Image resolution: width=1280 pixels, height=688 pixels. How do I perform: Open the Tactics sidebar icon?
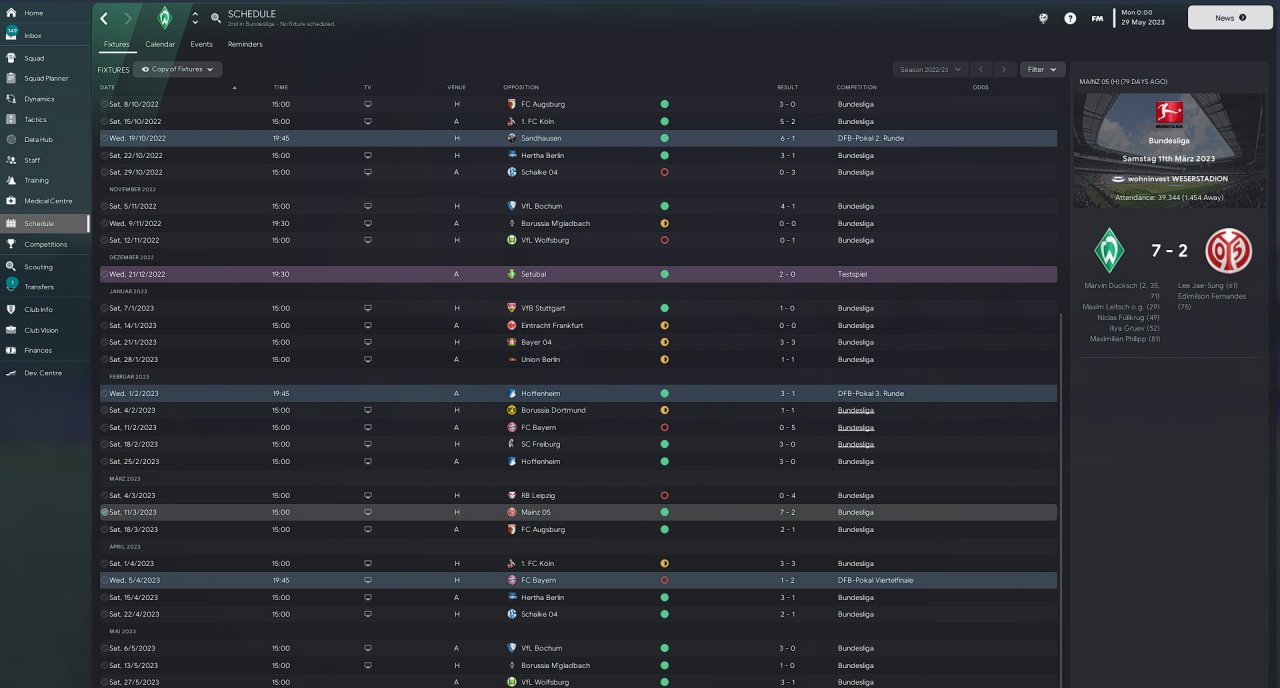[x=12, y=120]
